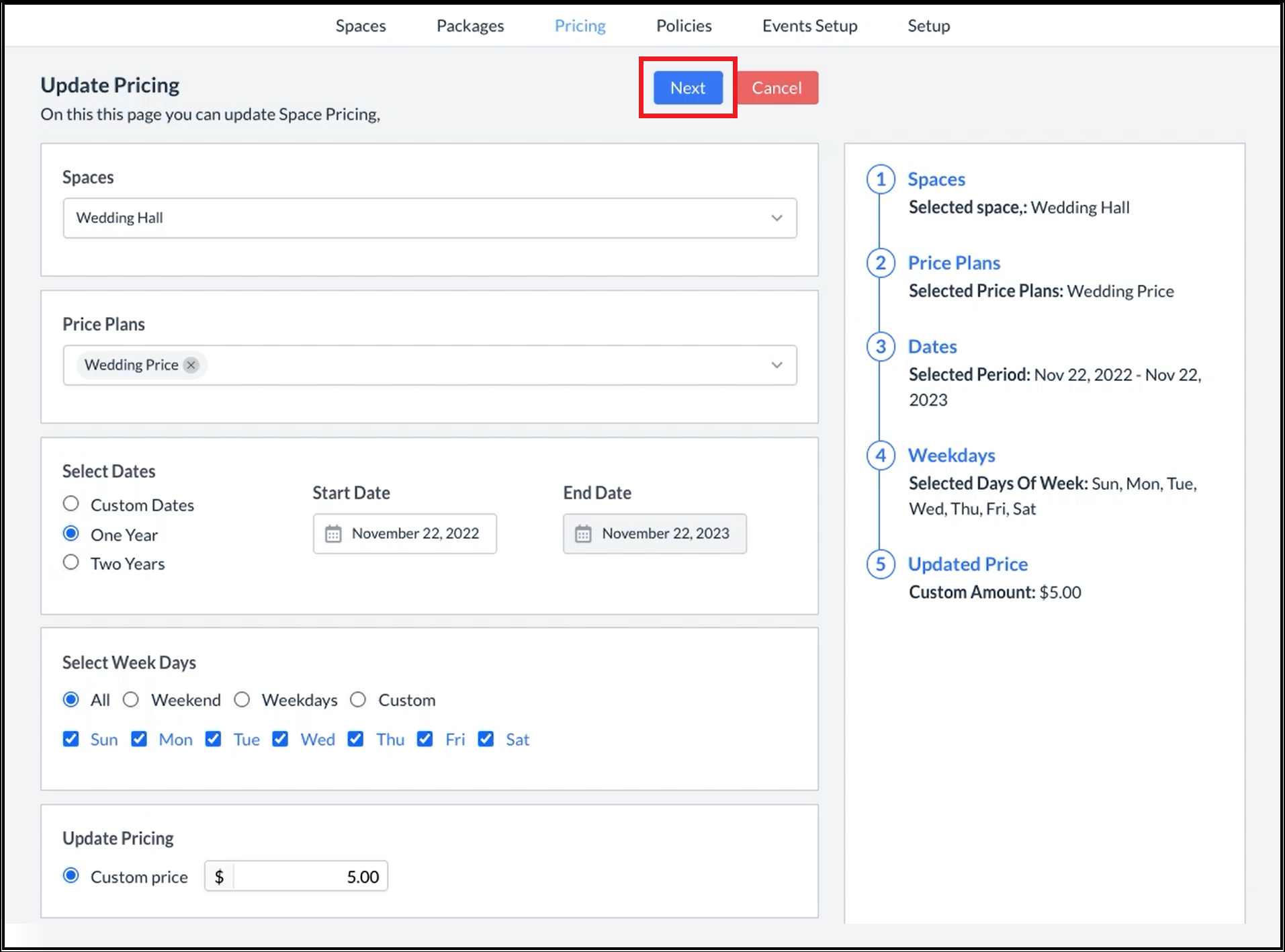1285x952 pixels.
Task: Click step 4 circle for Weekdays
Action: pos(880,456)
